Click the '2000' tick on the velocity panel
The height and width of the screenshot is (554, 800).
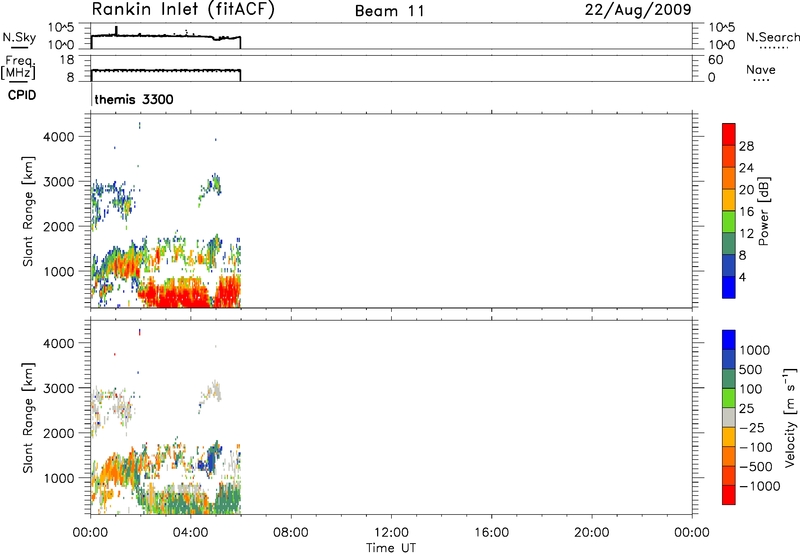click(59, 433)
